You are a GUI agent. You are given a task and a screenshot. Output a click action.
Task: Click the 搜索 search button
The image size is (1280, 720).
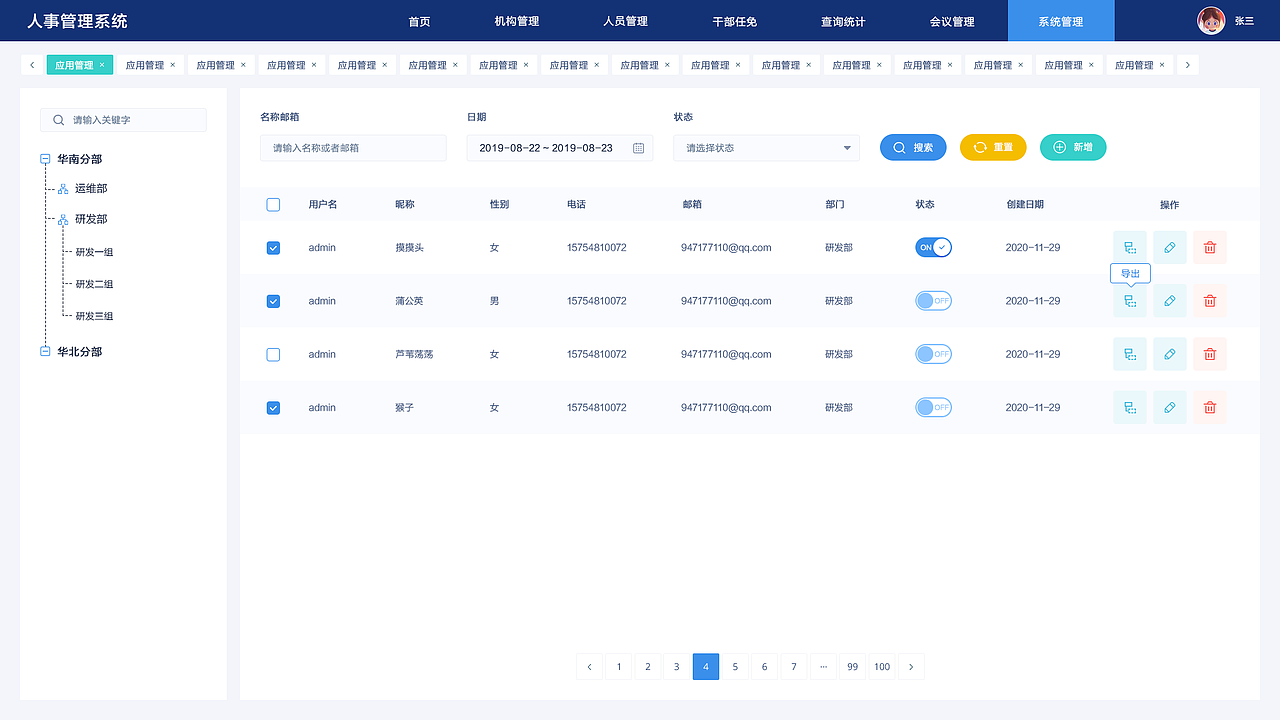pyautogui.click(x=913, y=147)
